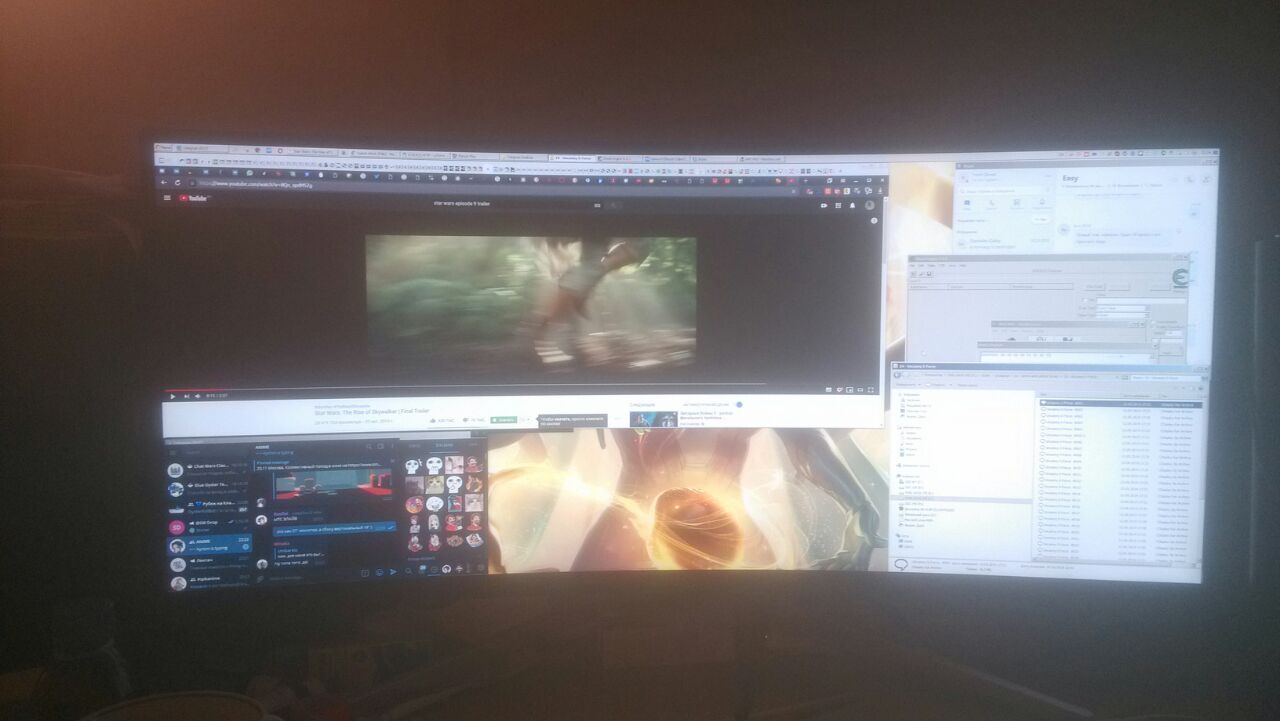Screen dimensions: 1280x721
Task: Open the Chat Wars chat in Telegram
Action: click(x=208, y=469)
